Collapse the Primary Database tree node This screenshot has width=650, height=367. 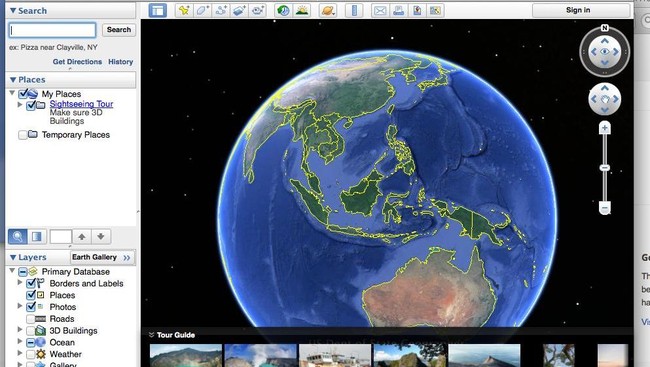tap(12, 270)
